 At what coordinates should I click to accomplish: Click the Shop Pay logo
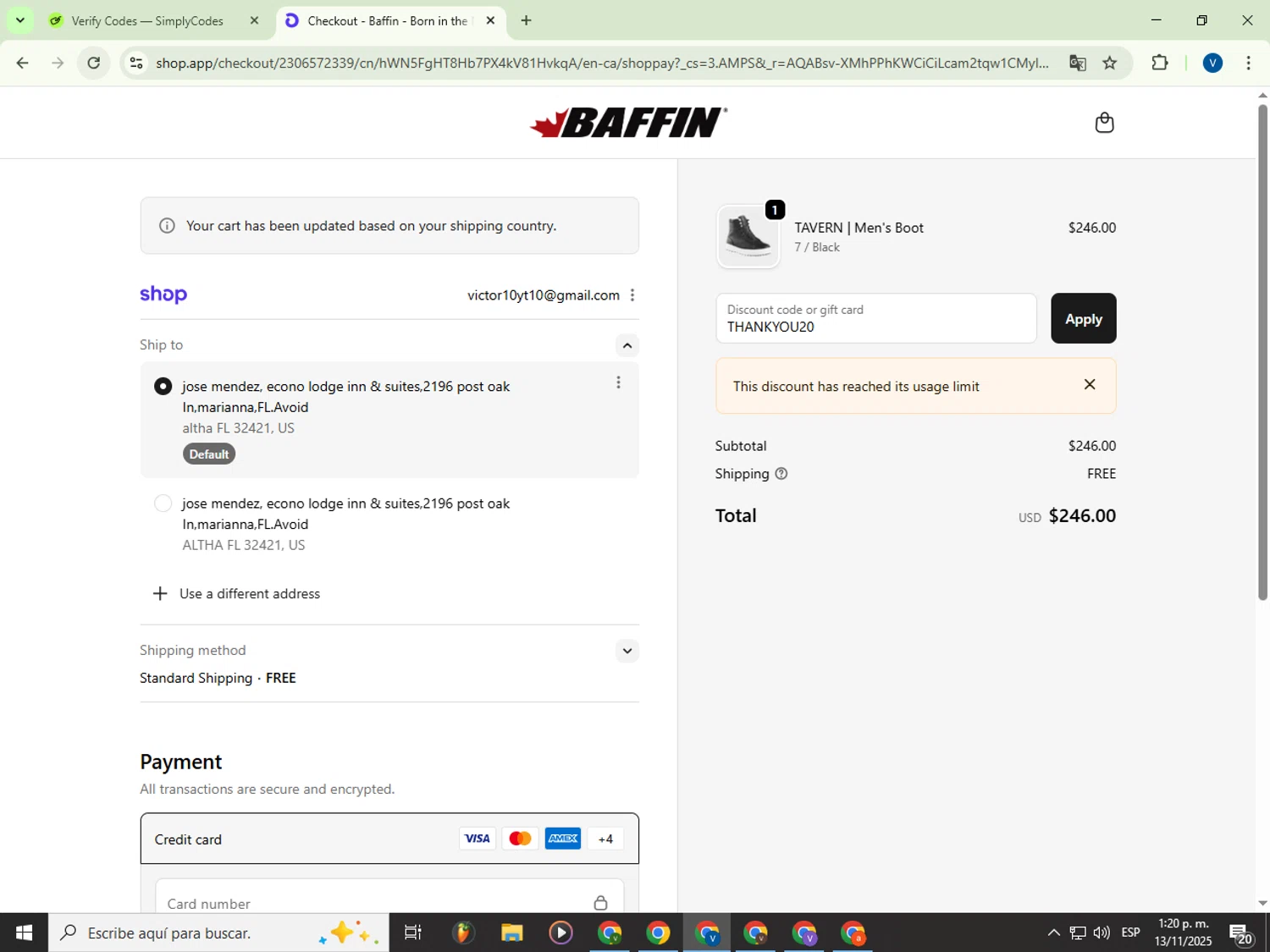(163, 294)
